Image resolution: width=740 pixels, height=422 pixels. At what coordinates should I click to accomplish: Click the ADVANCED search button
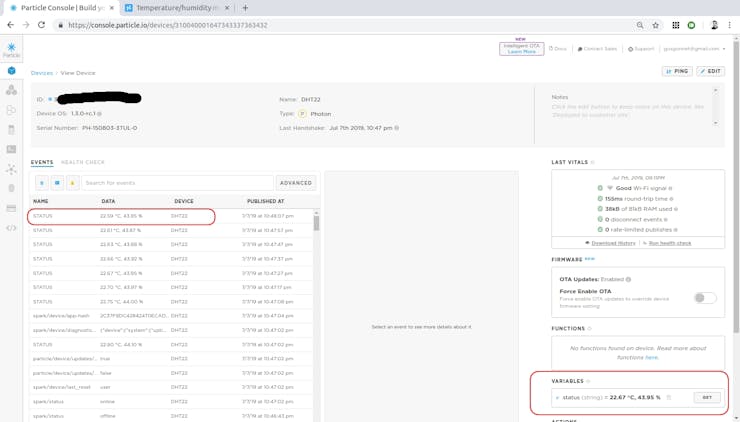pos(296,183)
